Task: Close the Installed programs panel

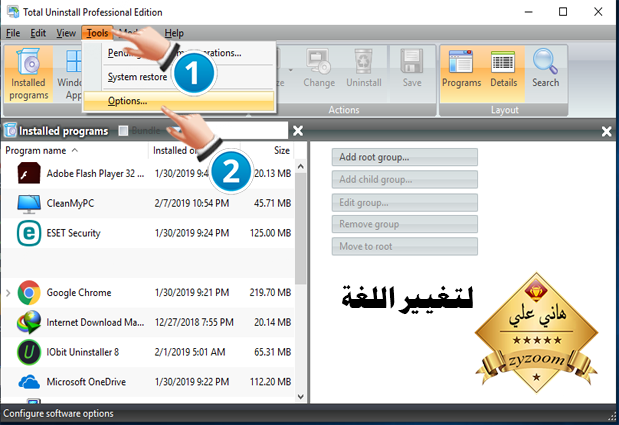Action: [x=298, y=131]
